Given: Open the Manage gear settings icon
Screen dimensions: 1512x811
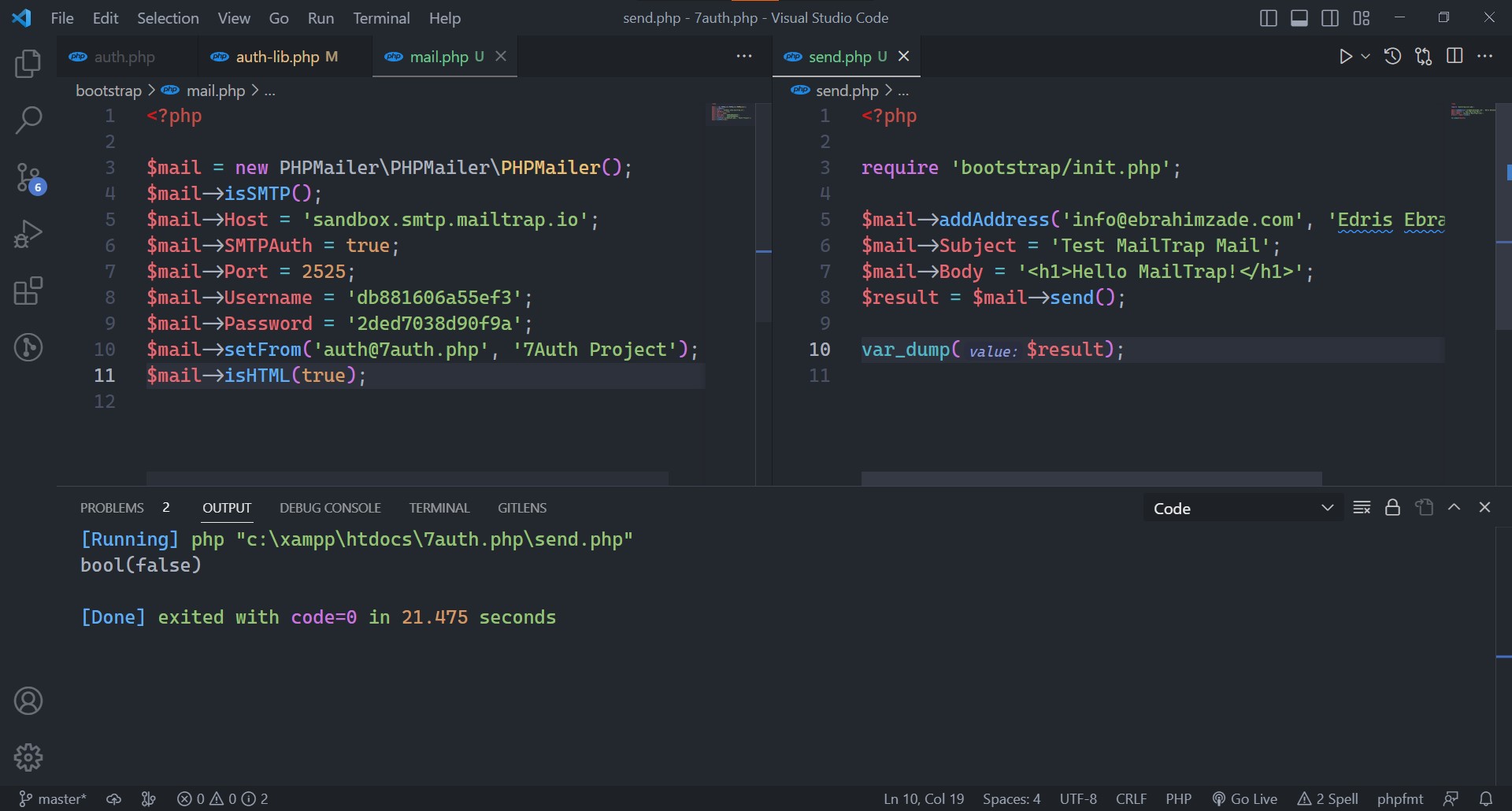Looking at the screenshot, I should point(28,757).
